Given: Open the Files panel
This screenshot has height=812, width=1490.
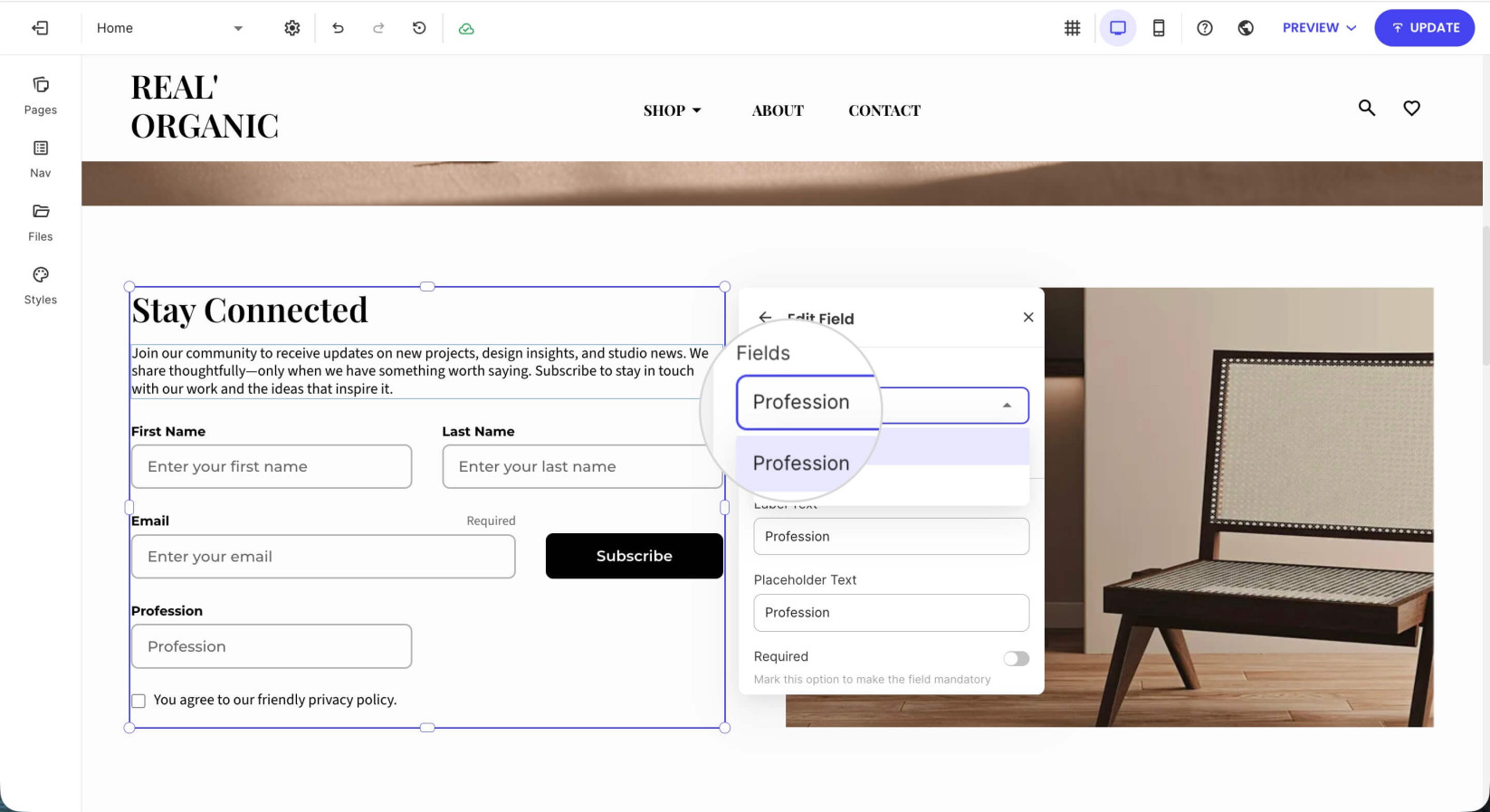Looking at the screenshot, I should pyautogui.click(x=41, y=223).
